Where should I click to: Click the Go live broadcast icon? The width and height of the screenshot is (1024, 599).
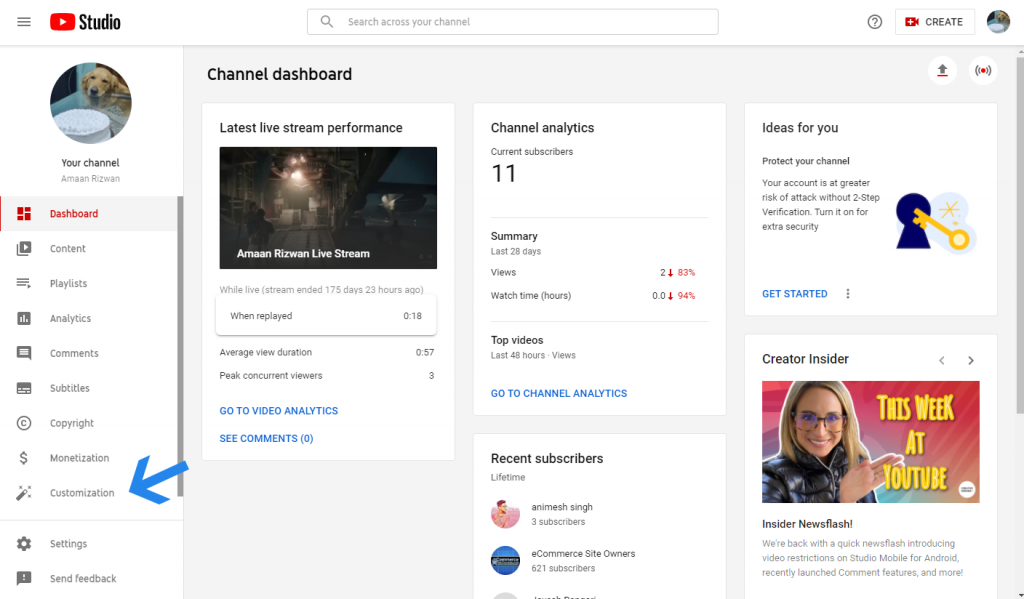click(x=983, y=71)
